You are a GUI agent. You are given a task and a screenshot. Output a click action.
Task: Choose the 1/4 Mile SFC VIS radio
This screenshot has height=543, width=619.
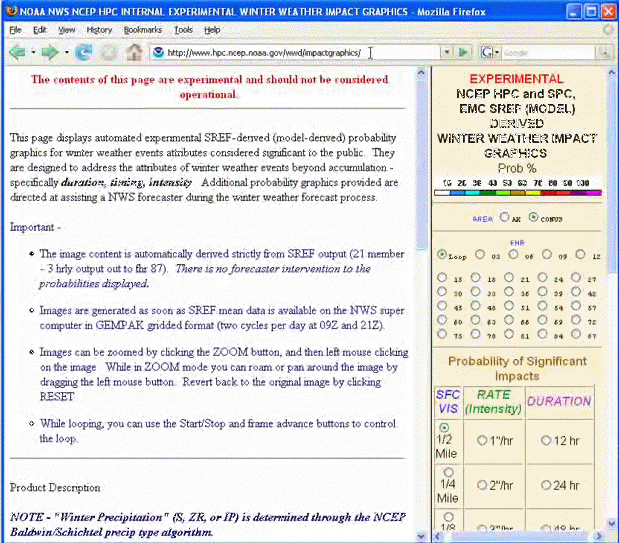[448, 472]
